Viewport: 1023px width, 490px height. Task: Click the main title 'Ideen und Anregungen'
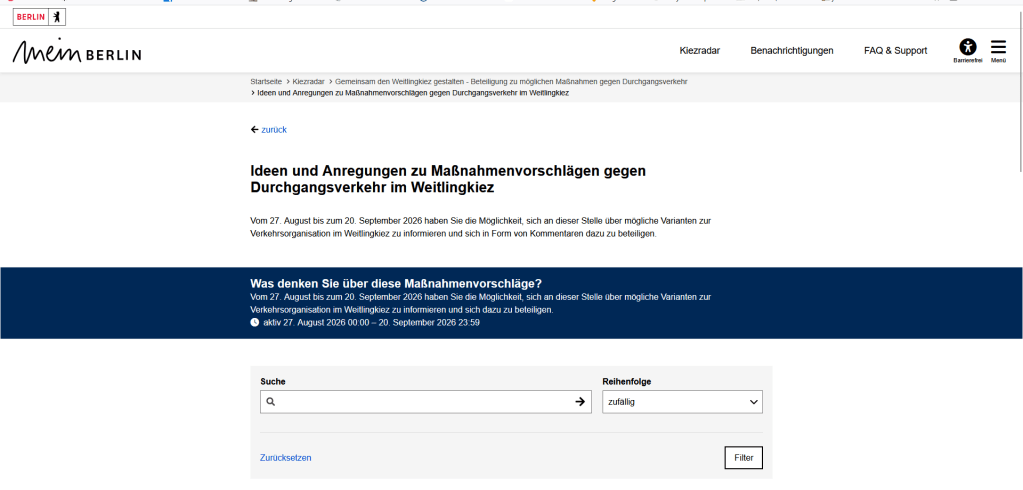[x=448, y=179]
